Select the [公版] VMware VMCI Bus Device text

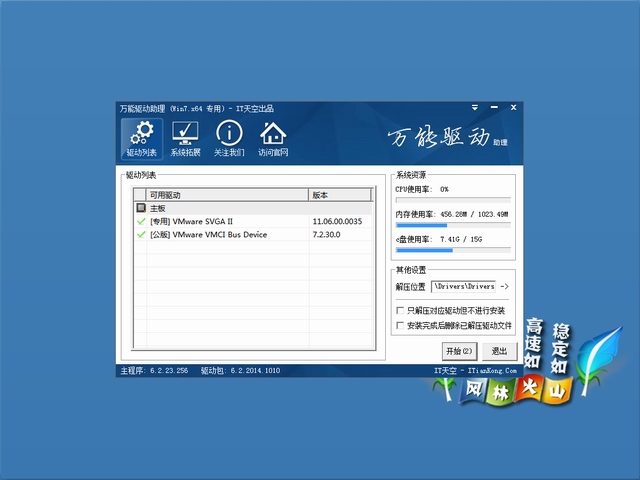click(209, 234)
